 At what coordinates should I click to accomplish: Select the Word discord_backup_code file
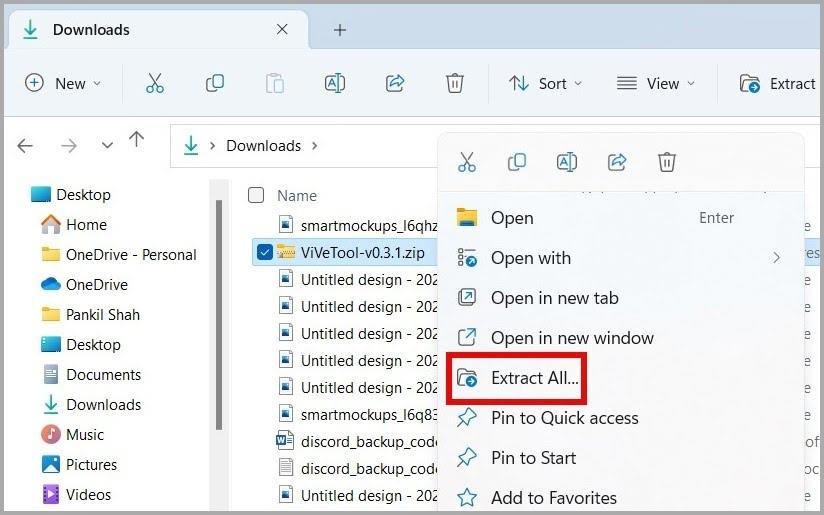click(x=358, y=441)
